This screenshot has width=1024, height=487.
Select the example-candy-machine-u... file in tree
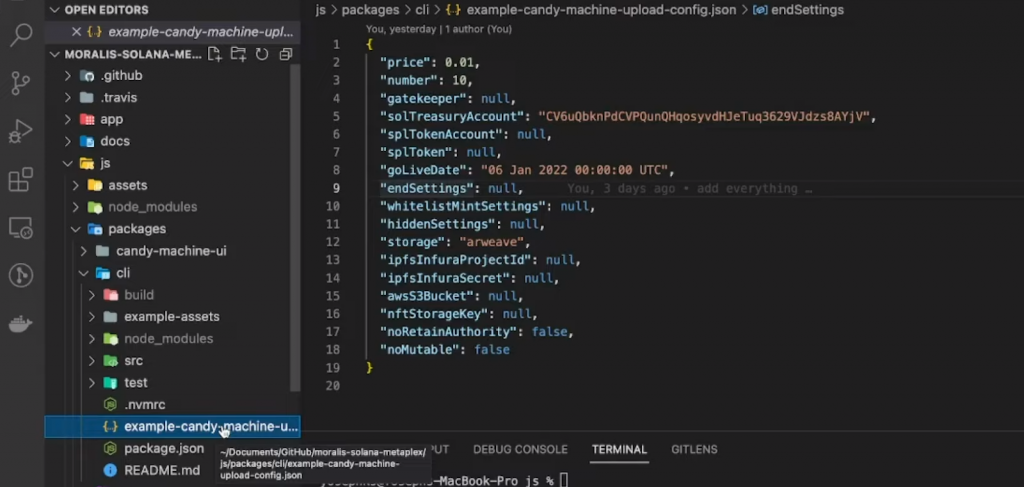[x=172, y=426]
